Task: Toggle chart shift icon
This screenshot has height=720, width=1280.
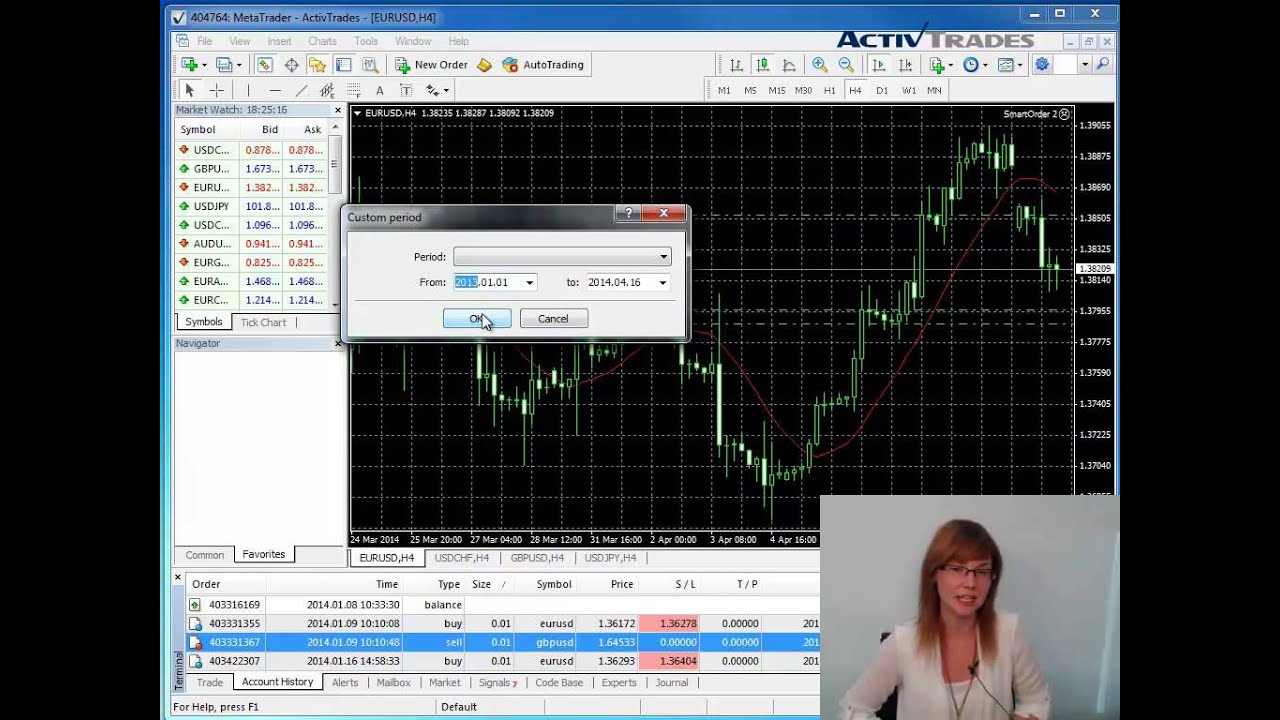Action: (x=905, y=64)
